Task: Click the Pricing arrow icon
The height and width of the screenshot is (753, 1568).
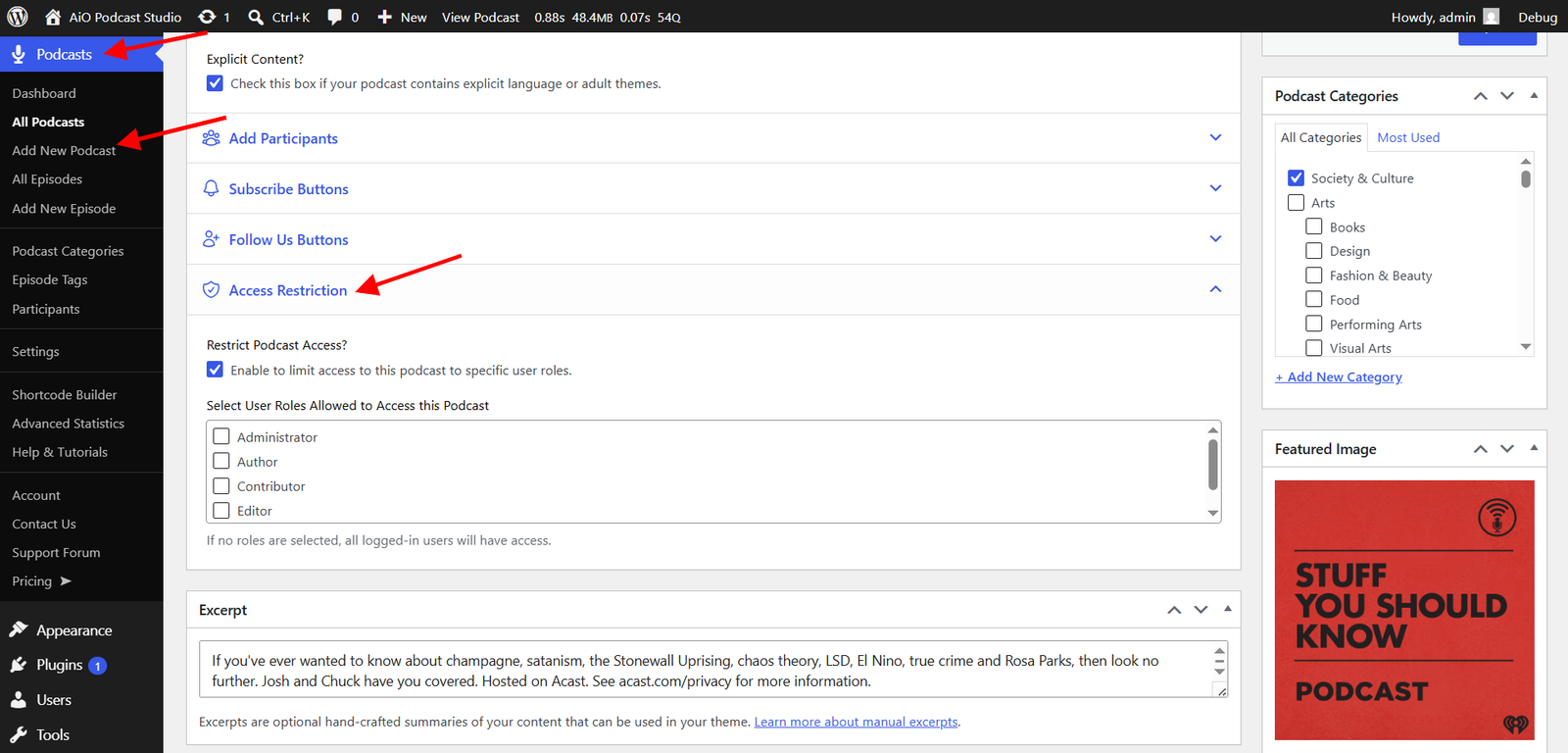Action: pyautogui.click(x=66, y=580)
